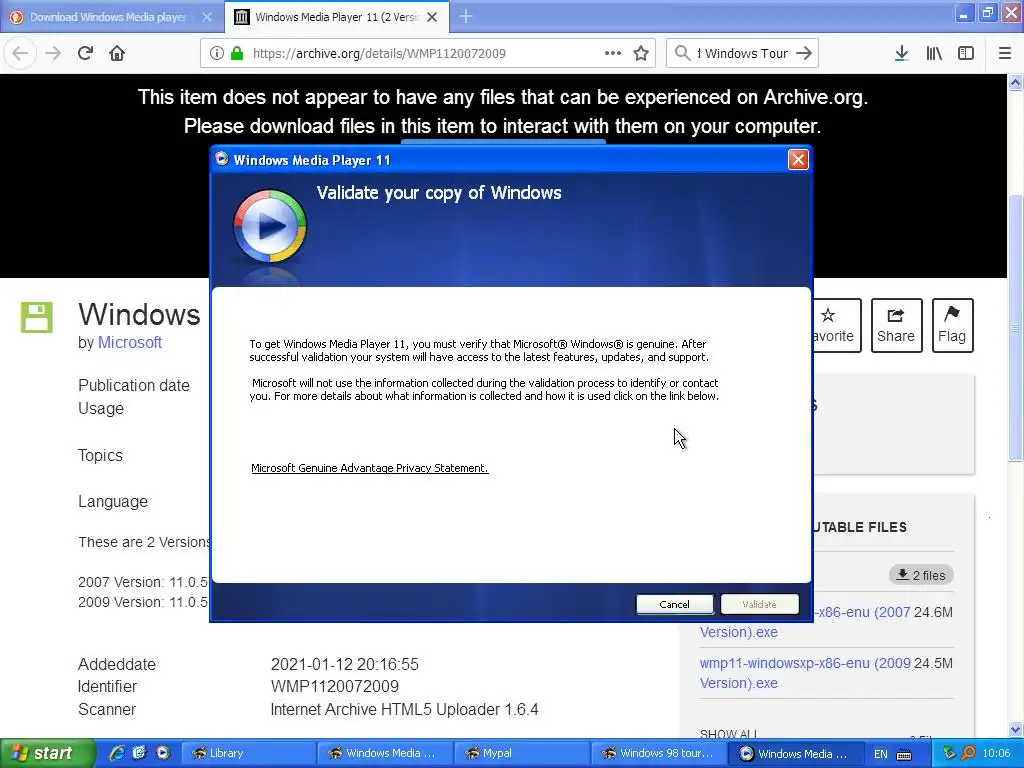The width and height of the screenshot is (1024, 768).
Task: Open the Downloads arrow icon
Action: [x=902, y=53]
